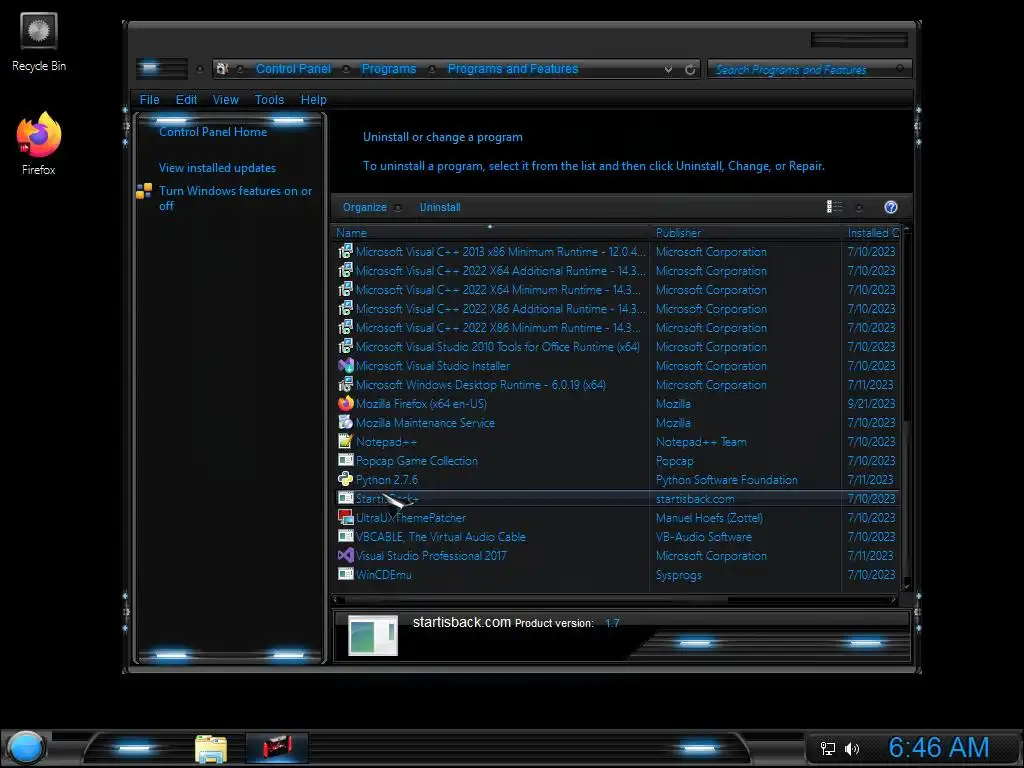Expand the address bar history dropdown
Image resolution: width=1024 pixels, height=768 pixels.
tap(668, 69)
